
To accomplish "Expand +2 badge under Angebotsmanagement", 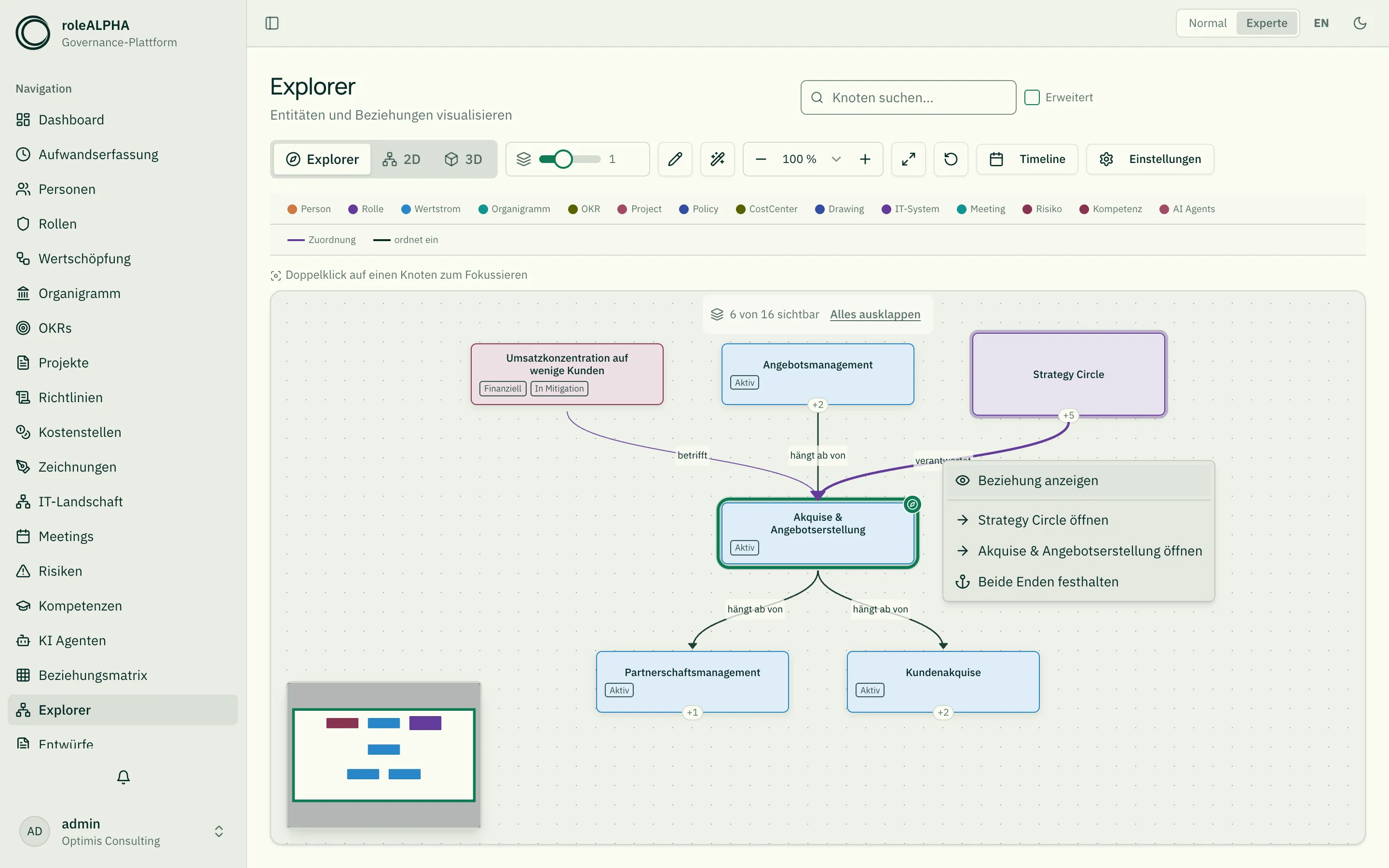I will tap(818, 405).
